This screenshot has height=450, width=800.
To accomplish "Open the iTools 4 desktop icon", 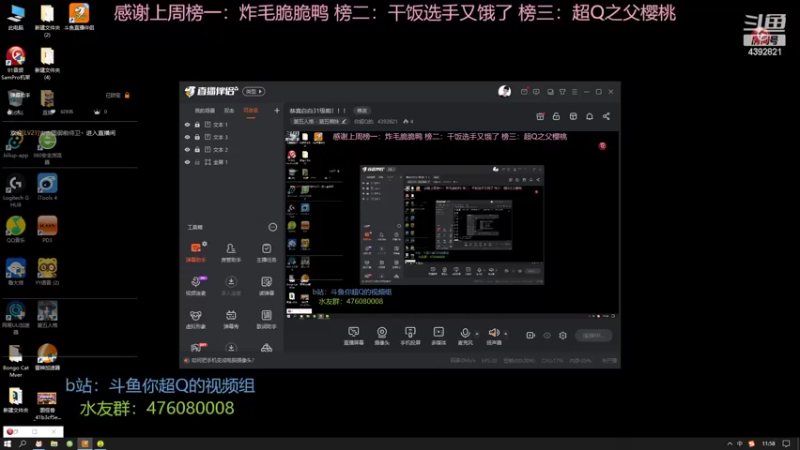I will (x=47, y=187).
